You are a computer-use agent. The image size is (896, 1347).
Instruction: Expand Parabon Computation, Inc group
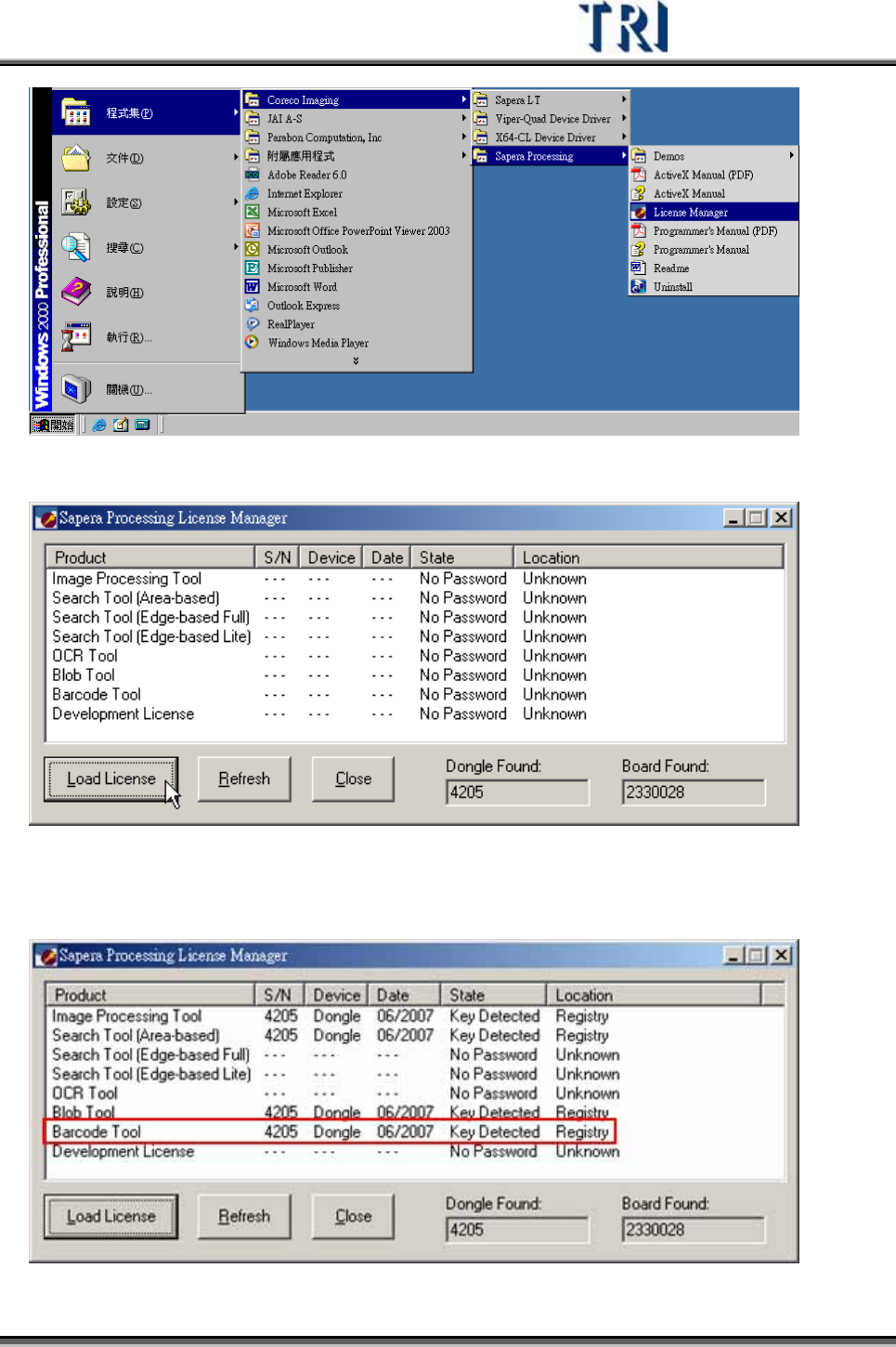(x=357, y=137)
